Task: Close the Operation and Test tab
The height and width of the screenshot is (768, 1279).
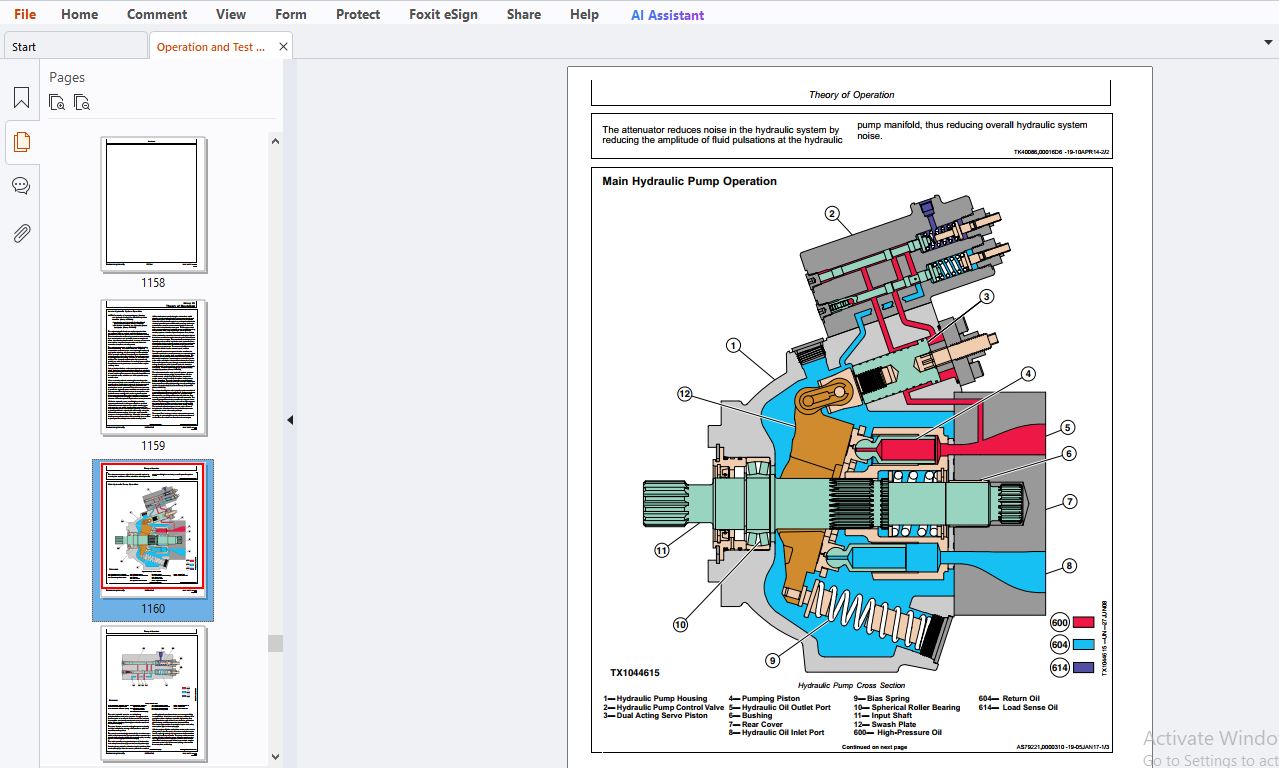Action: pyautogui.click(x=283, y=47)
